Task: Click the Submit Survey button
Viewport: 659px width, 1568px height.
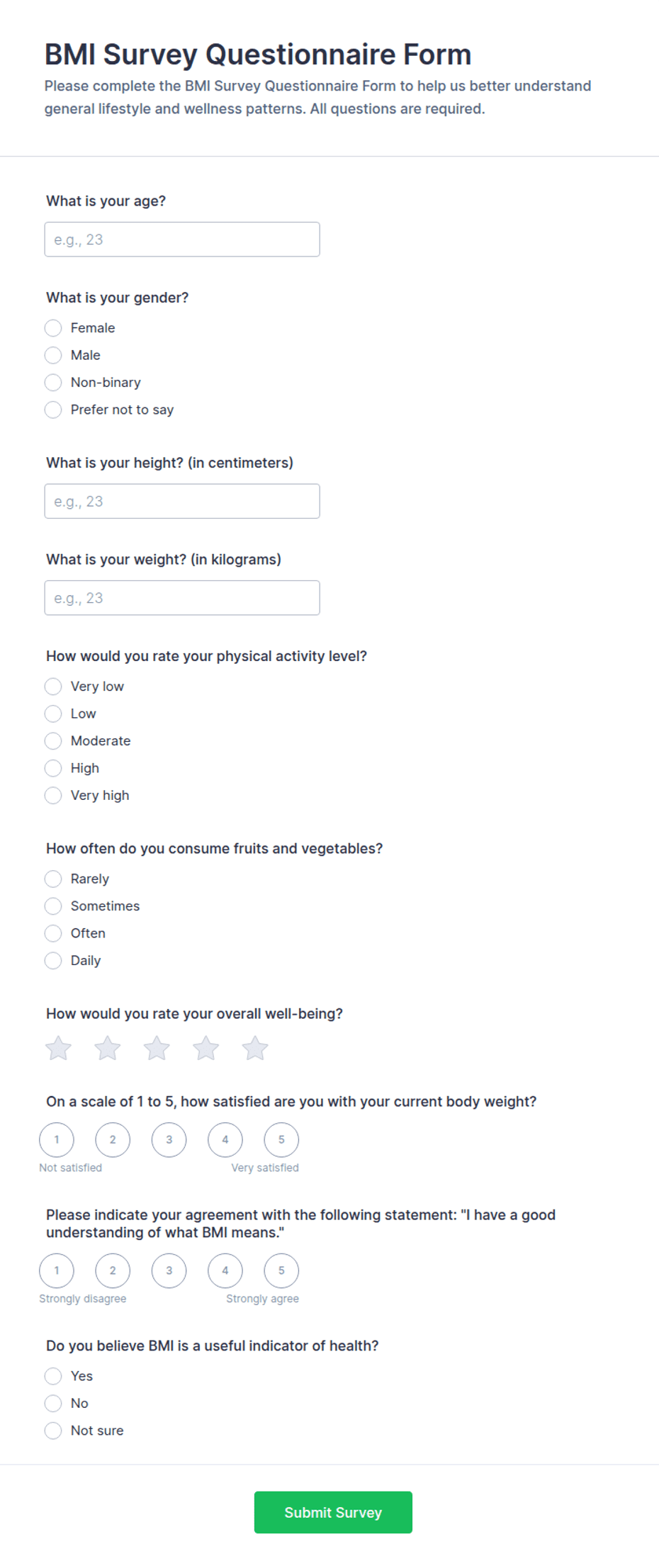Action: point(333,1512)
